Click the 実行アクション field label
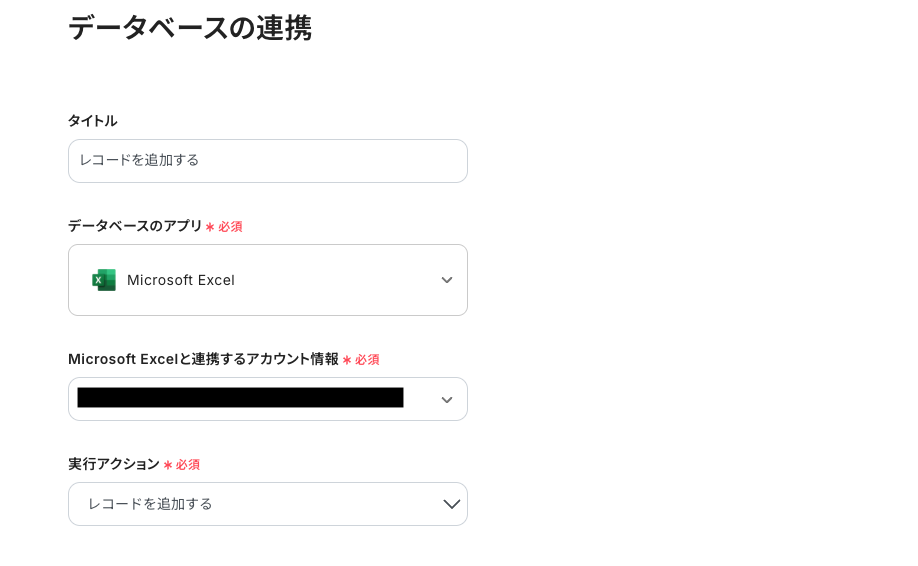This screenshot has width=918, height=566. coord(113,464)
